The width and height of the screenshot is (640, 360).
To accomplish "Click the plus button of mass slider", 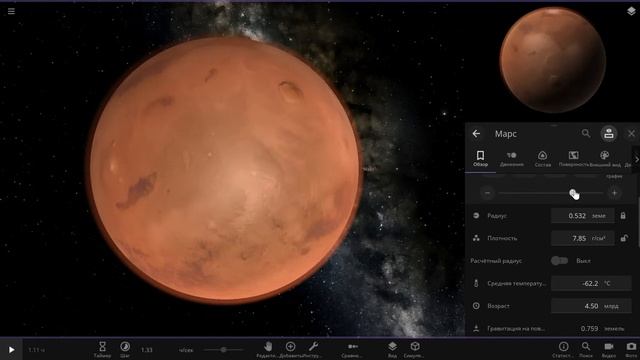I will click(614, 193).
